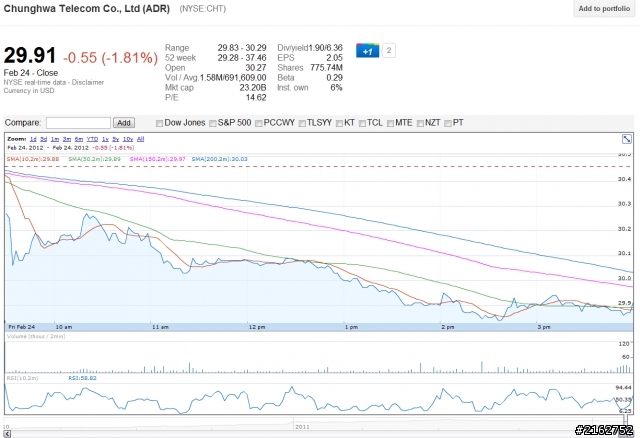The height and width of the screenshot is (438, 640).
Task: Click the chart expand icon
Action: pyautogui.click(x=627, y=139)
